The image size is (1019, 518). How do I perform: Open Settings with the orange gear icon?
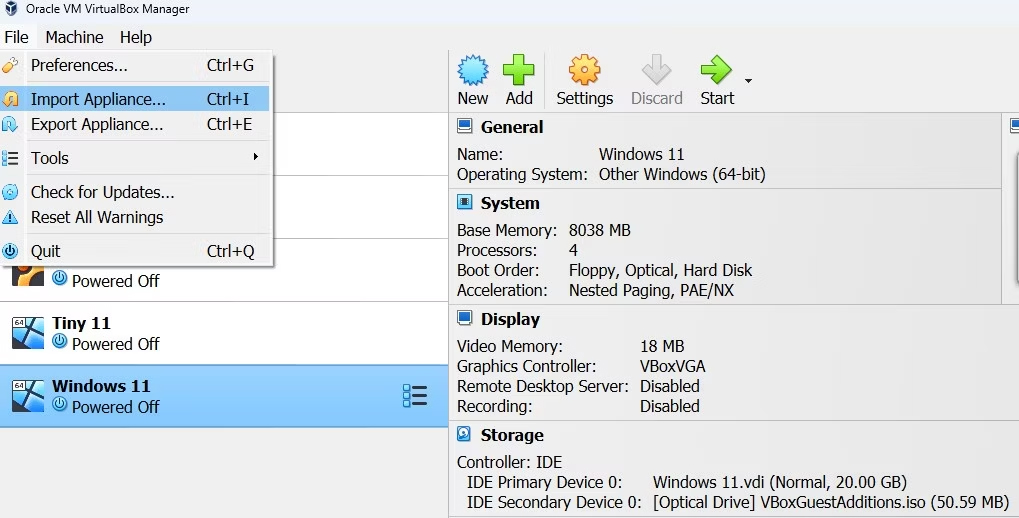click(x=584, y=72)
